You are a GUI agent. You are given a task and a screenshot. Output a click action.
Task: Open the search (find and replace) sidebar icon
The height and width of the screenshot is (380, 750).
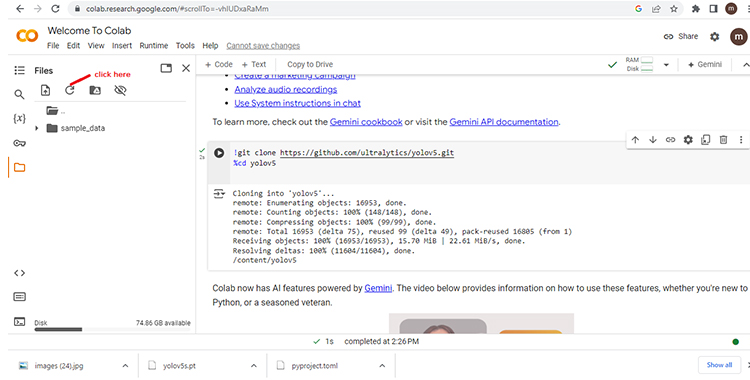point(19,94)
